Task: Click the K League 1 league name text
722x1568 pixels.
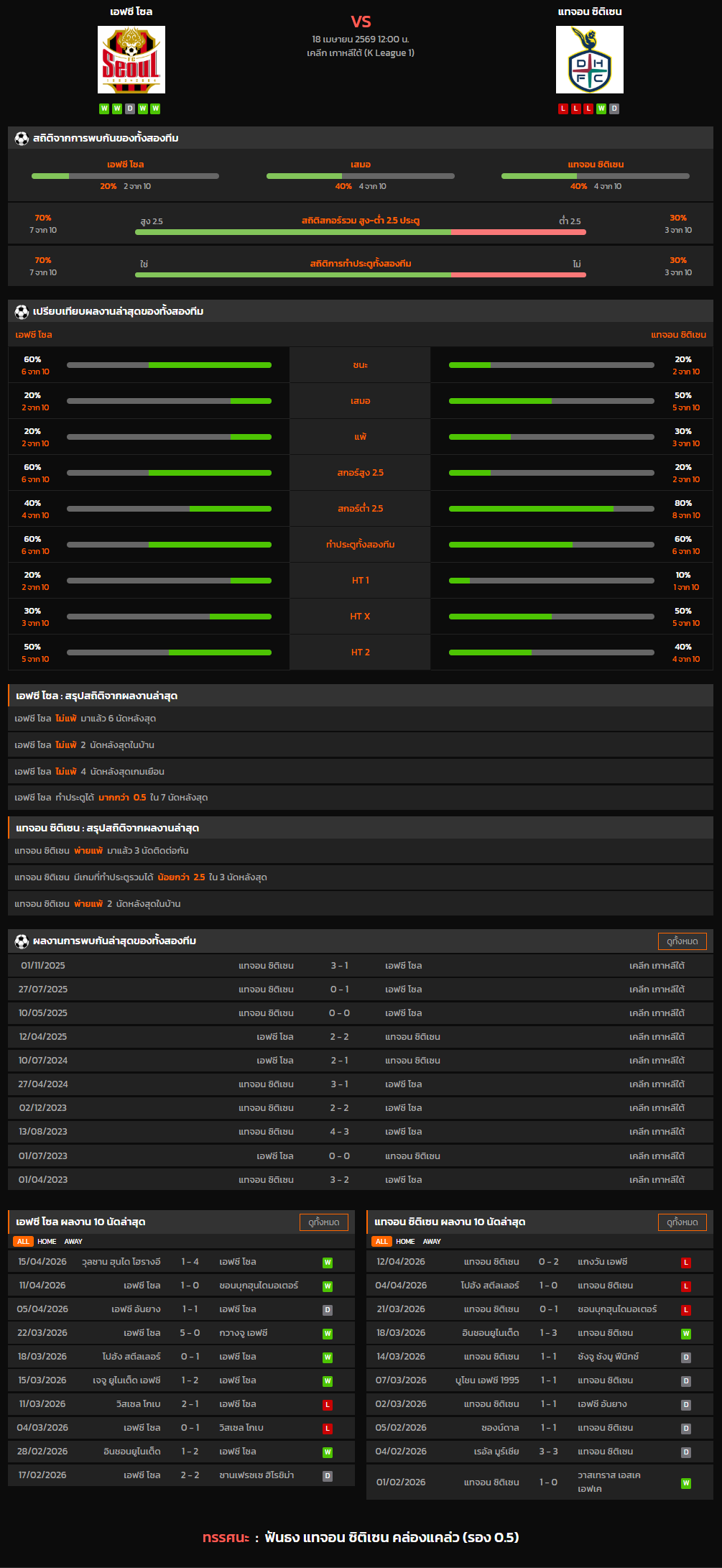Action: click(360, 52)
